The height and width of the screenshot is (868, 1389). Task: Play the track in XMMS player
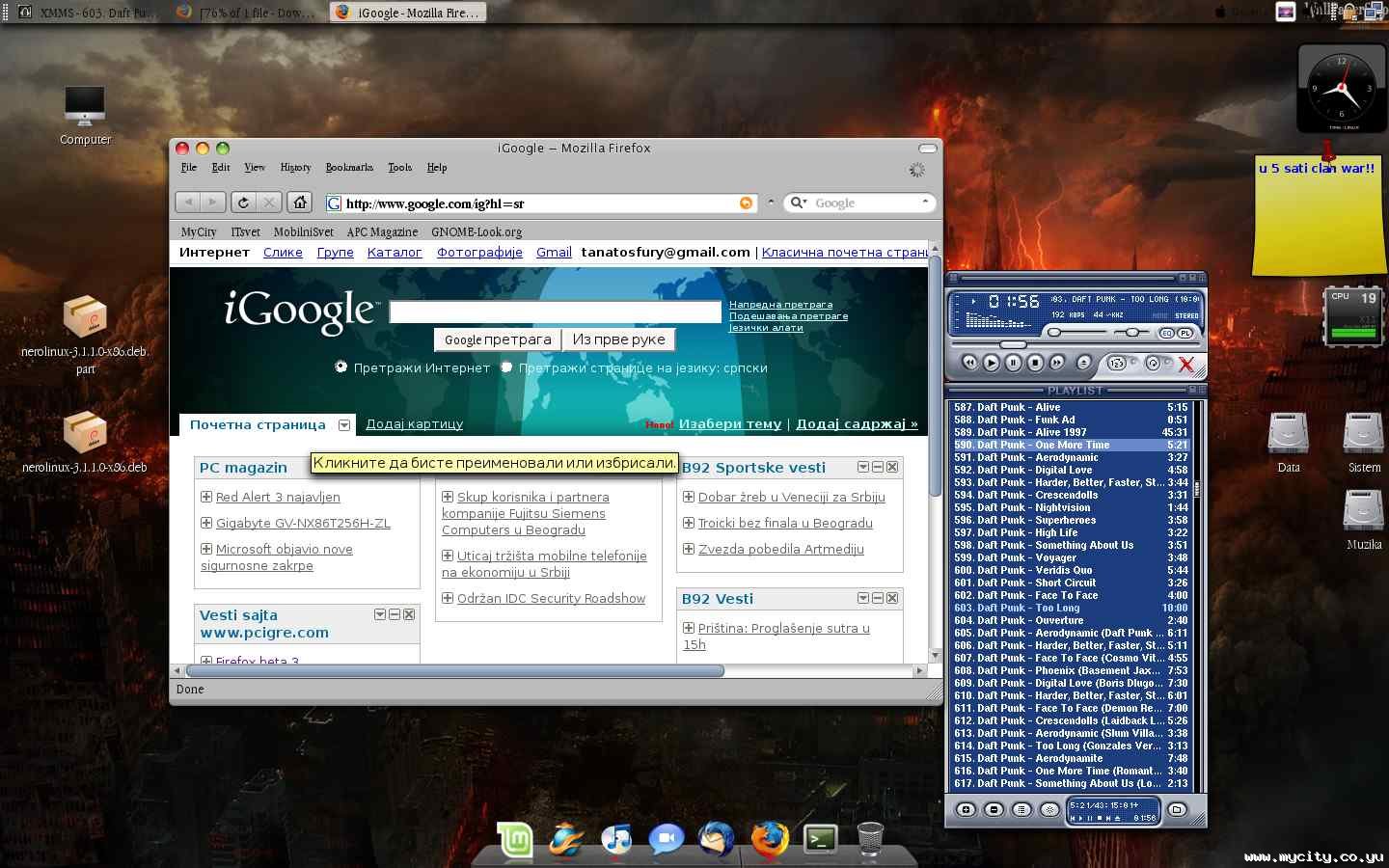pos(991,363)
